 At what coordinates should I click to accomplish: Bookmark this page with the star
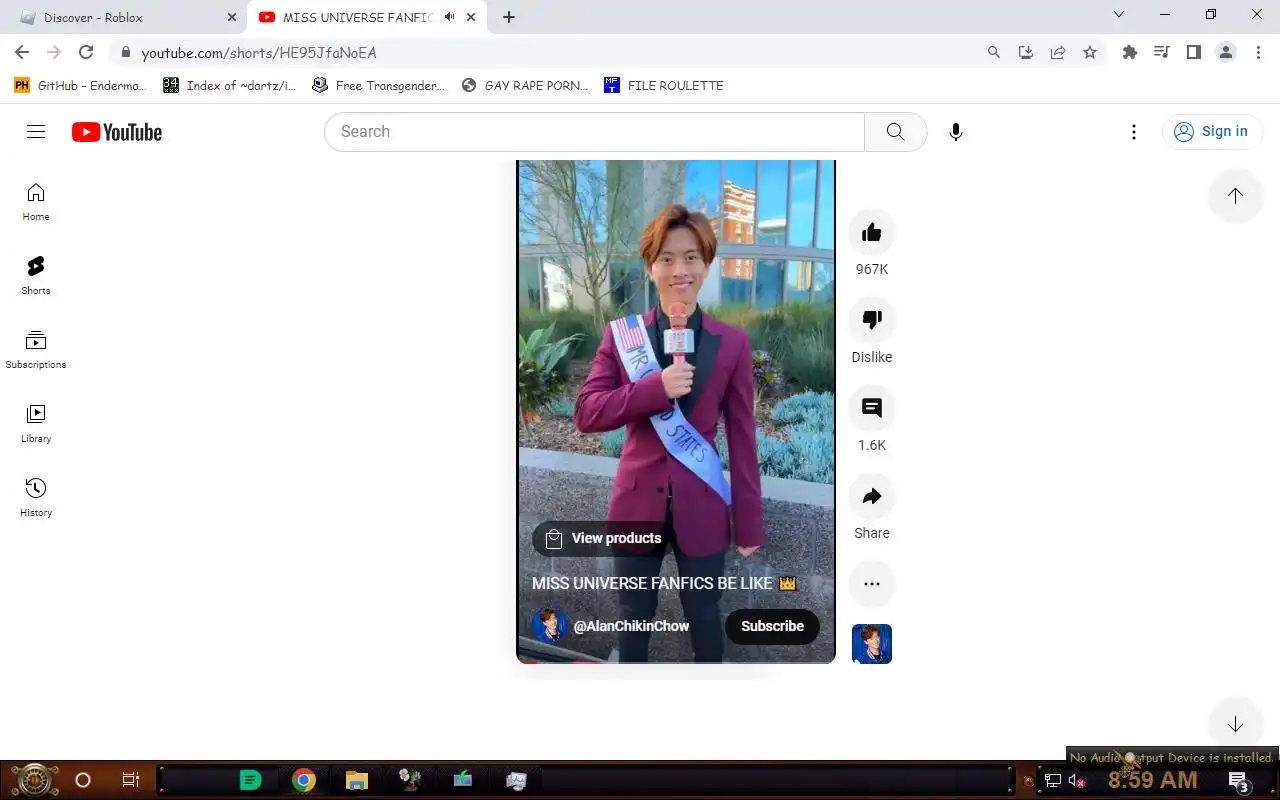coord(1090,52)
